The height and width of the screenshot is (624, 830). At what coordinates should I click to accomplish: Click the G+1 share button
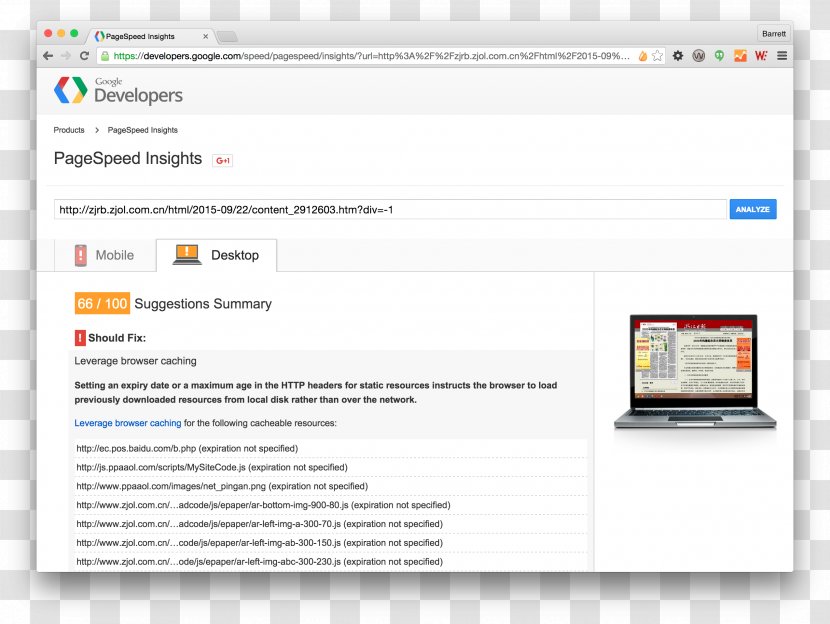222,160
